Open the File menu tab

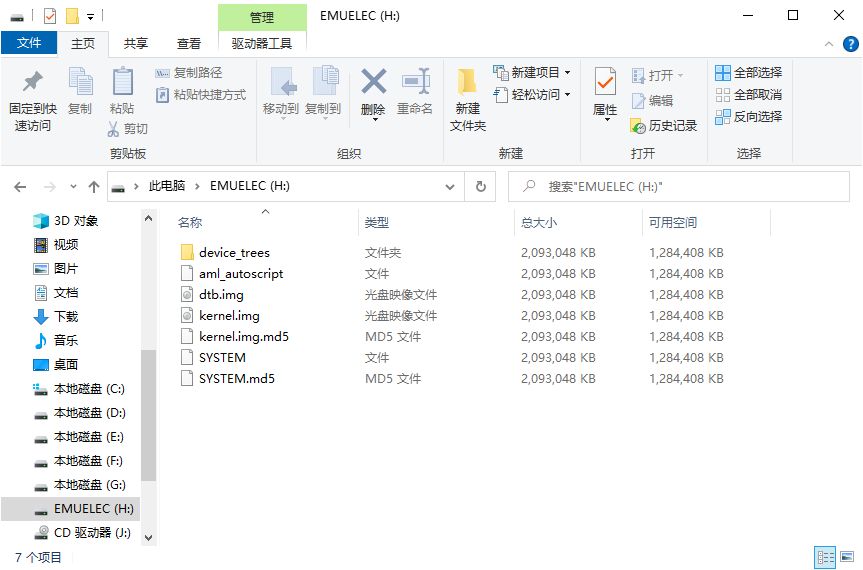(29, 43)
